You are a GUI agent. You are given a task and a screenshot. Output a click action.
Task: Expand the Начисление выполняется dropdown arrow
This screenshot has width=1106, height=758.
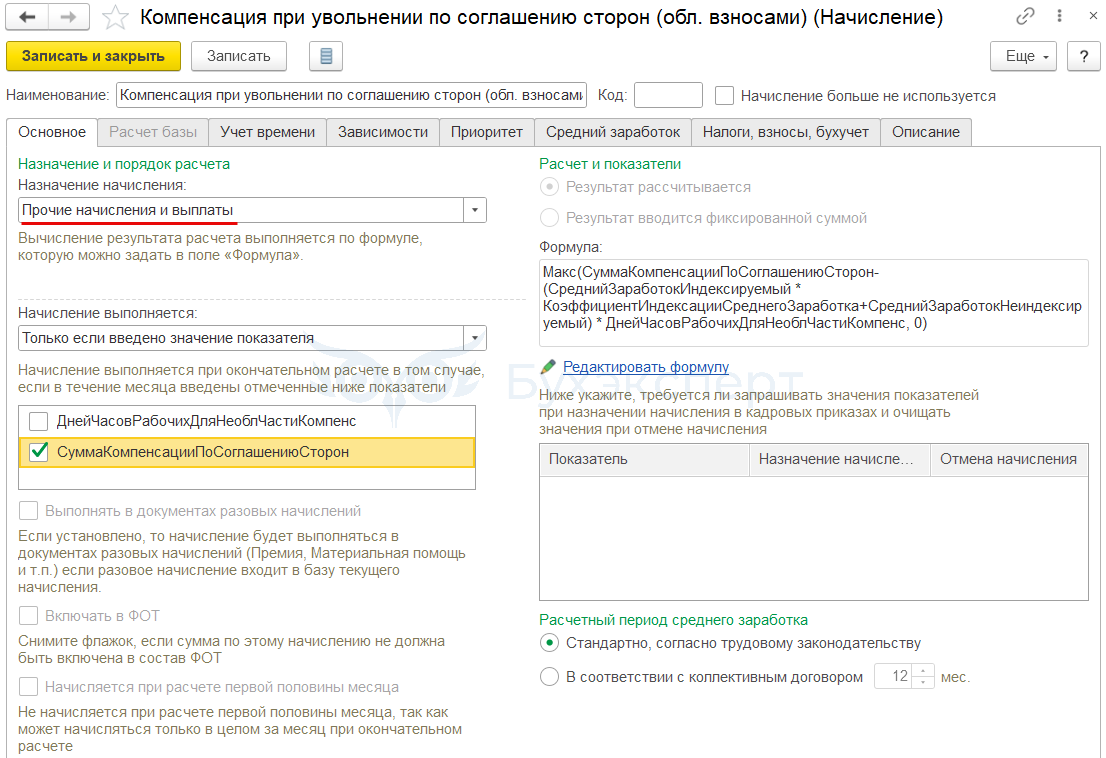(475, 338)
